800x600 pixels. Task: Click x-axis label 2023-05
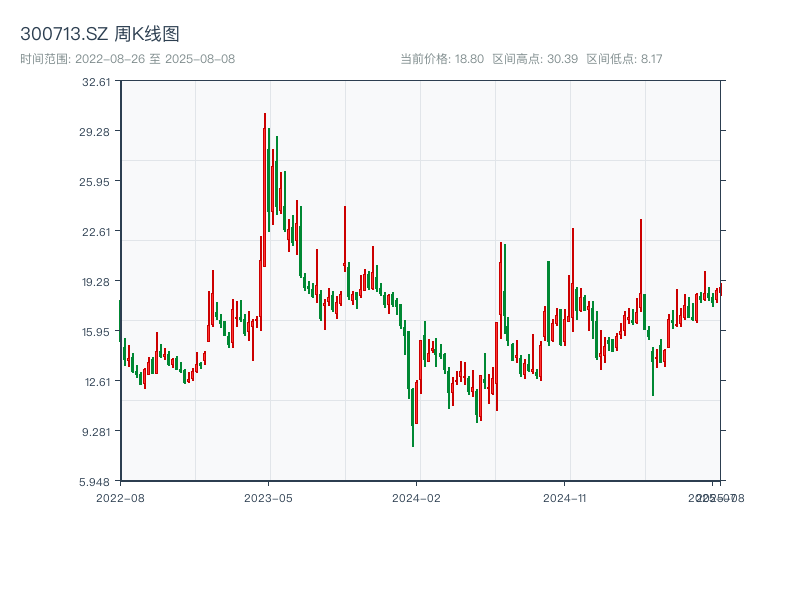[268, 498]
